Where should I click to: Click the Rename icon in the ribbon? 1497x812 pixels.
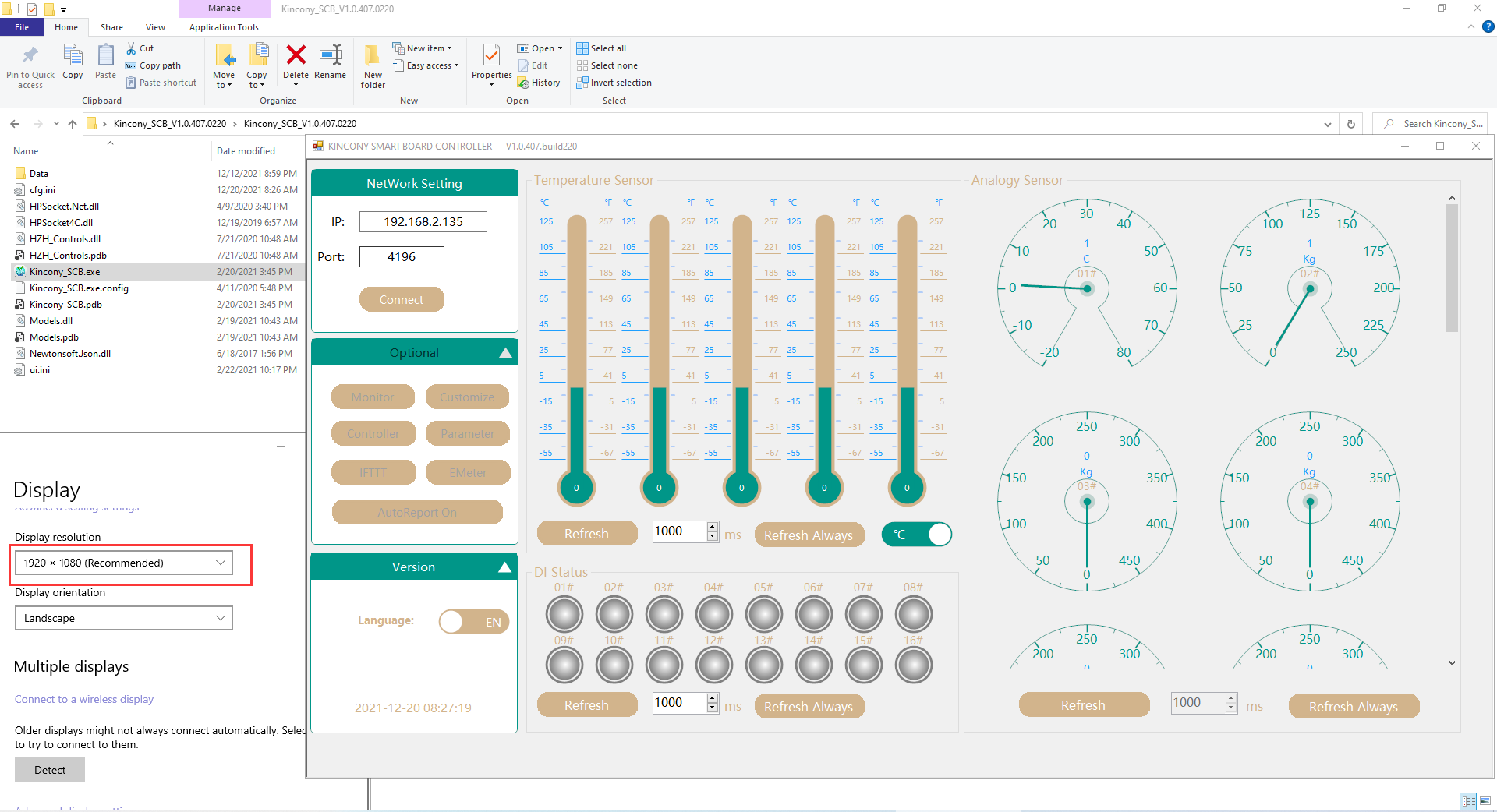(x=330, y=56)
